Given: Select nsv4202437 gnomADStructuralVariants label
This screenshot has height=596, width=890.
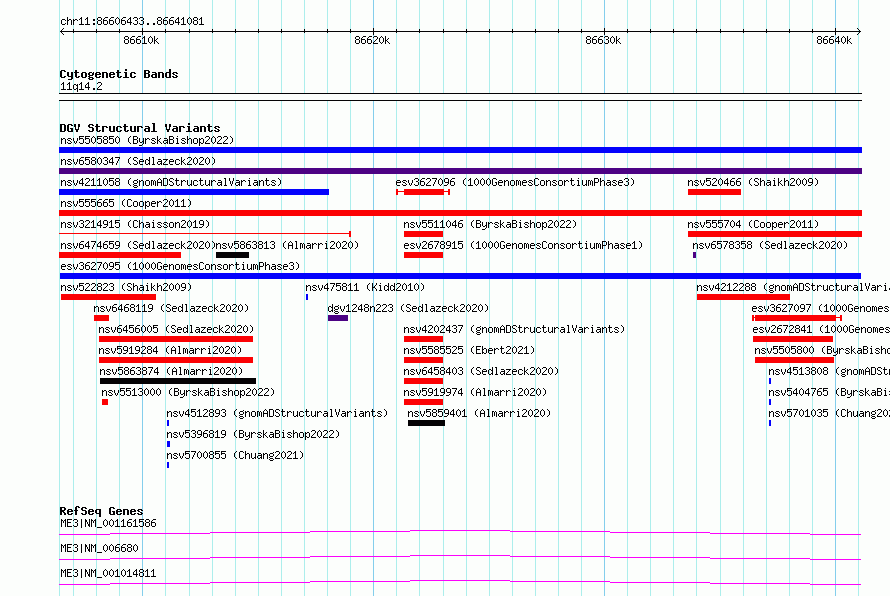Looking at the screenshot, I should point(514,329).
